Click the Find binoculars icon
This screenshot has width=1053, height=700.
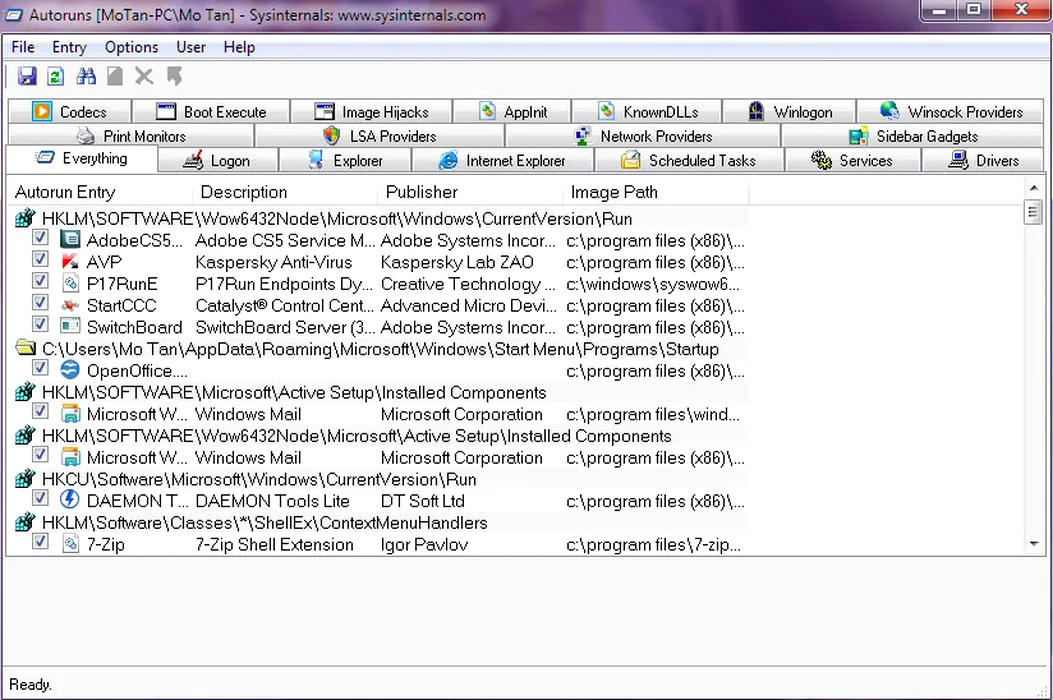[86, 76]
